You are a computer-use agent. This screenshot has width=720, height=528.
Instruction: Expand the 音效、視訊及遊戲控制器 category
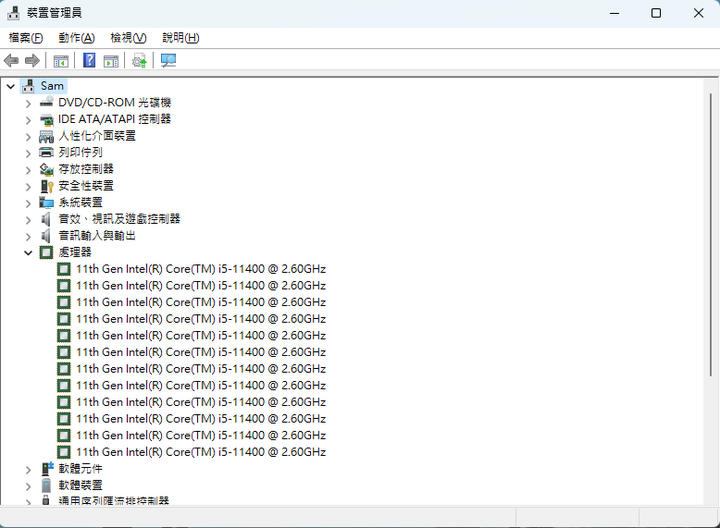[28, 220]
